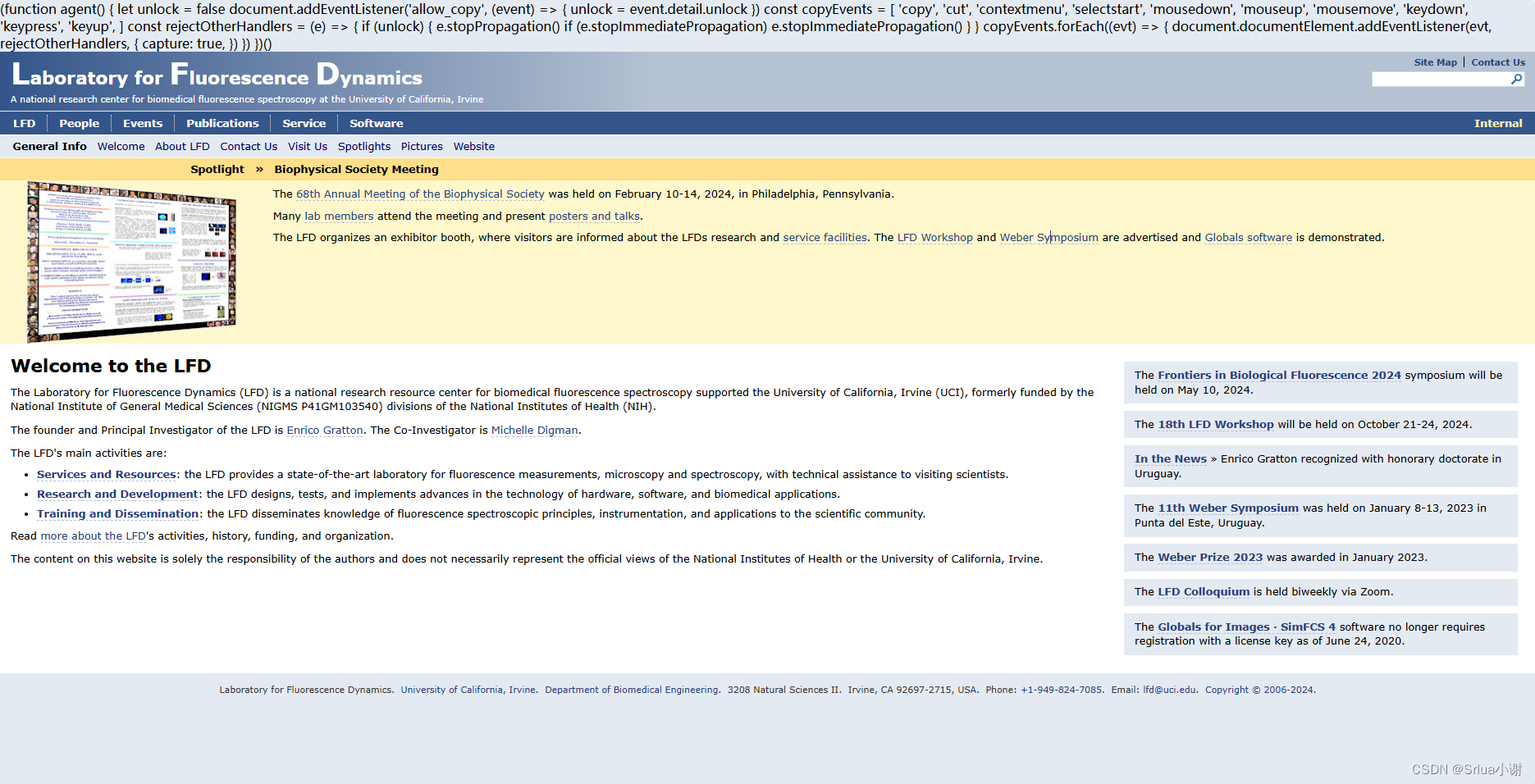Open the posters and talks link
The width and height of the screenshot is (1535, 784).
[x=594, y=217]
